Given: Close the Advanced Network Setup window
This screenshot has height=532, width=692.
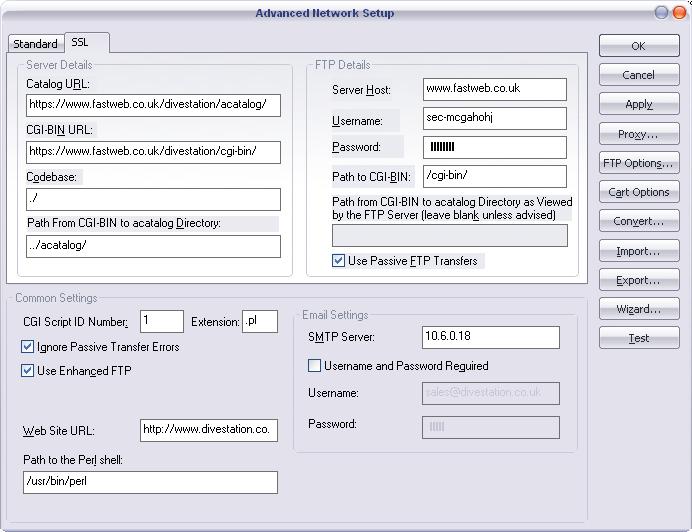Looking at the screenshot, I should [678, 13].
